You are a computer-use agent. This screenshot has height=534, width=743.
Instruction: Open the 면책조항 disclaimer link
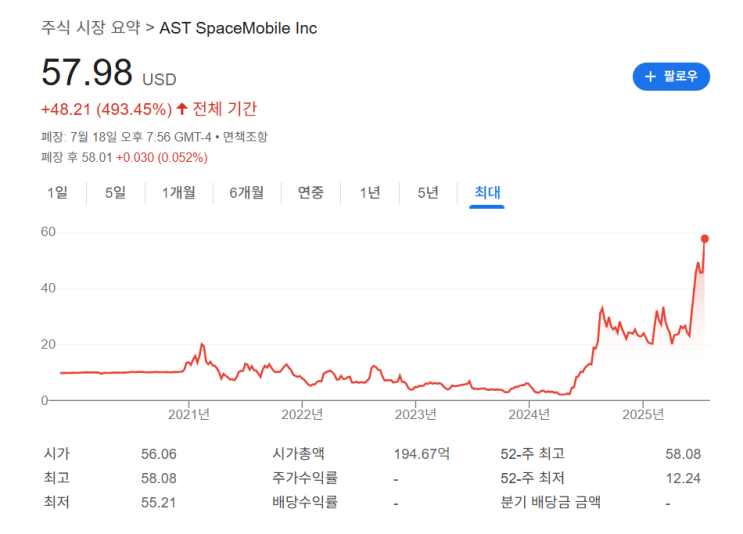click(x=245, y=136)
